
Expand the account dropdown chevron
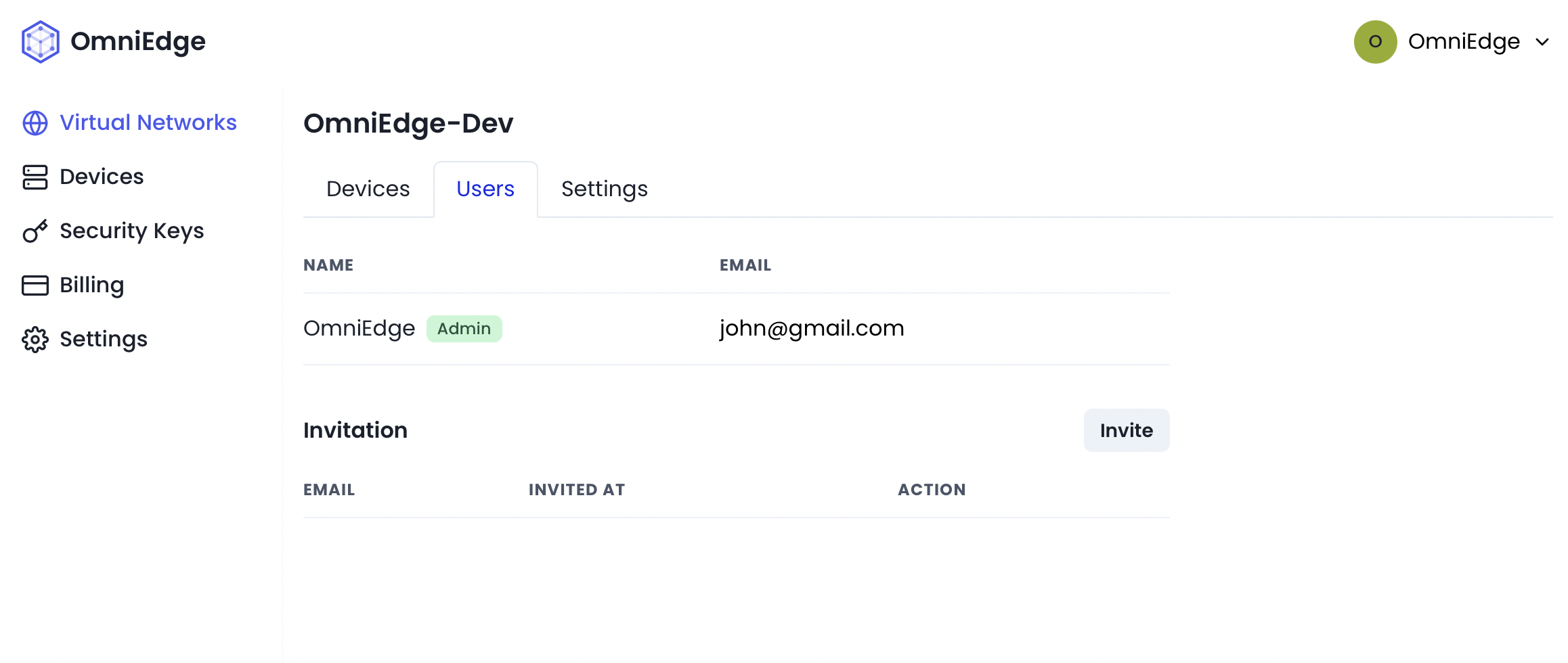point(1542,42)
